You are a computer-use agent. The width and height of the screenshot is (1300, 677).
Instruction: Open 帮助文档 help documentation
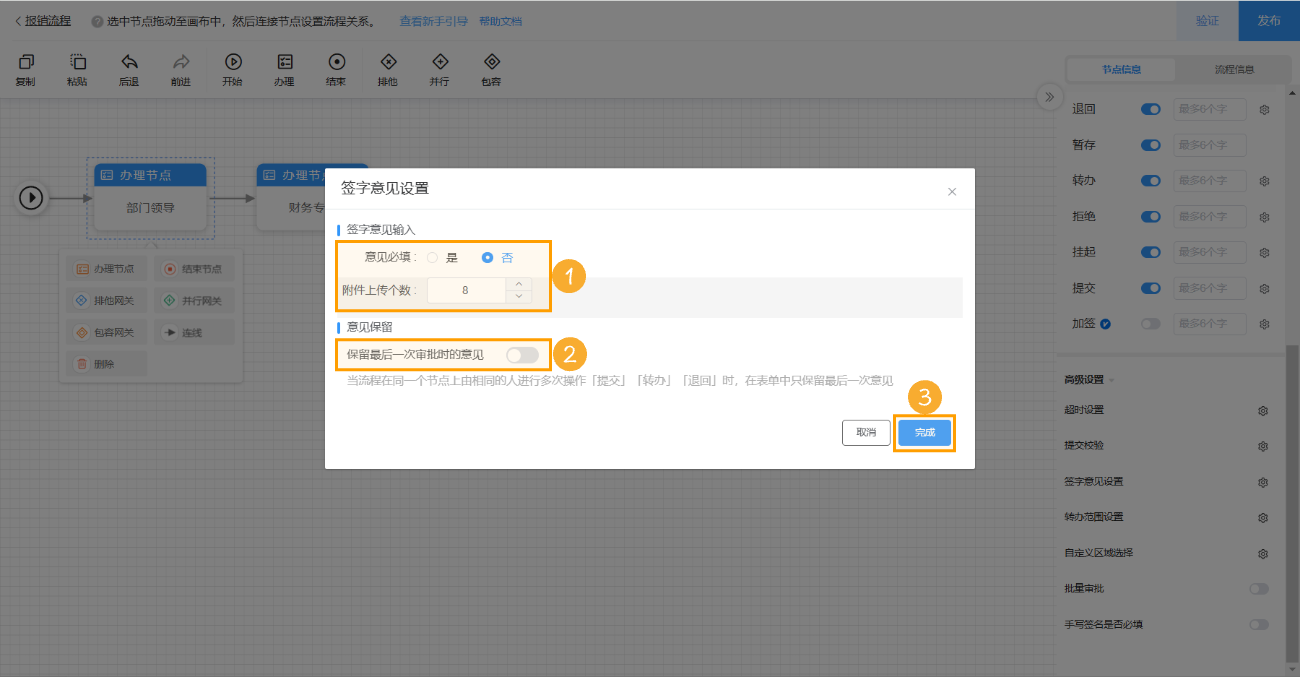click(x=500, y=20)
